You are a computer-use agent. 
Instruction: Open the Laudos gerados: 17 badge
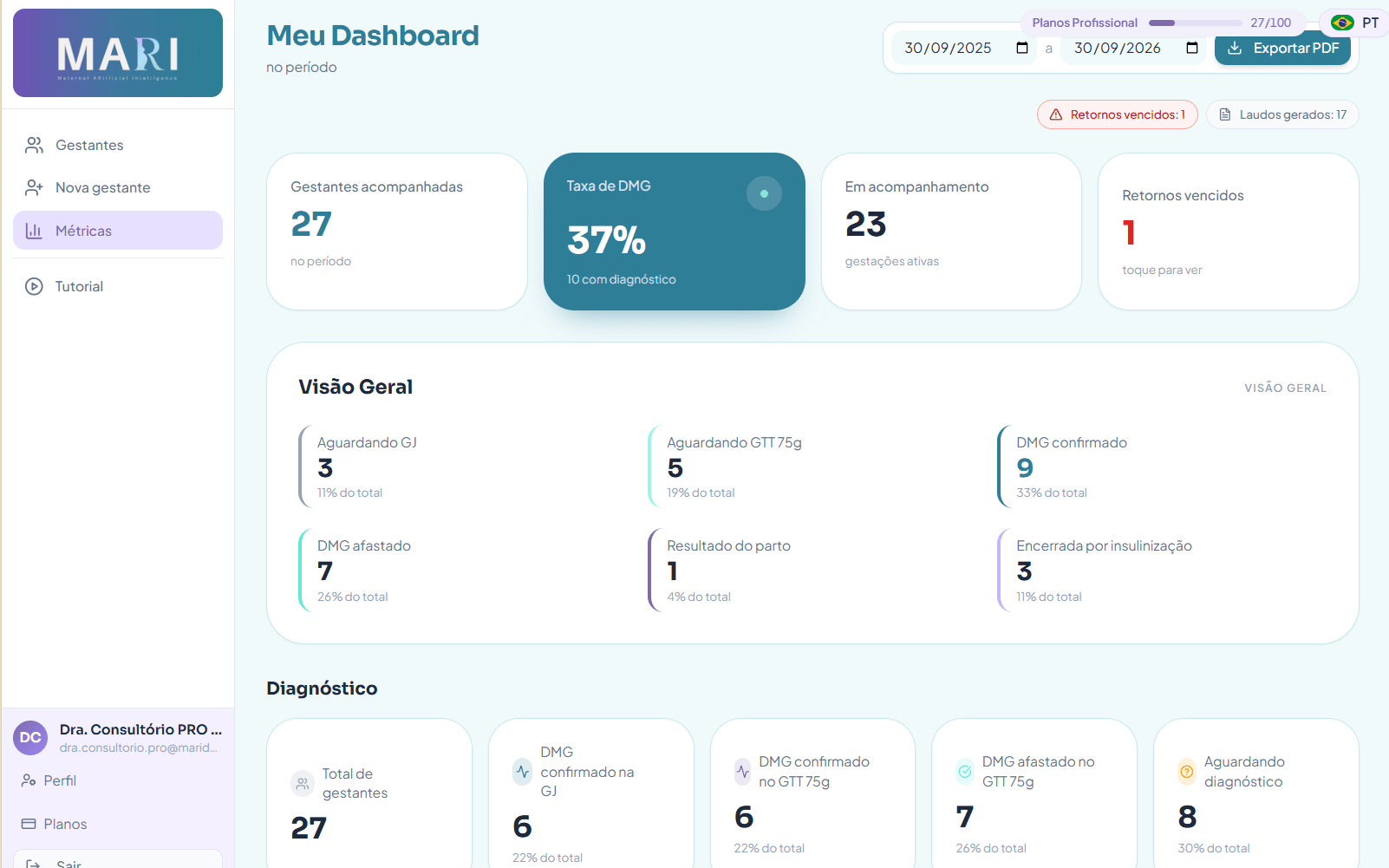point(1282,114)
